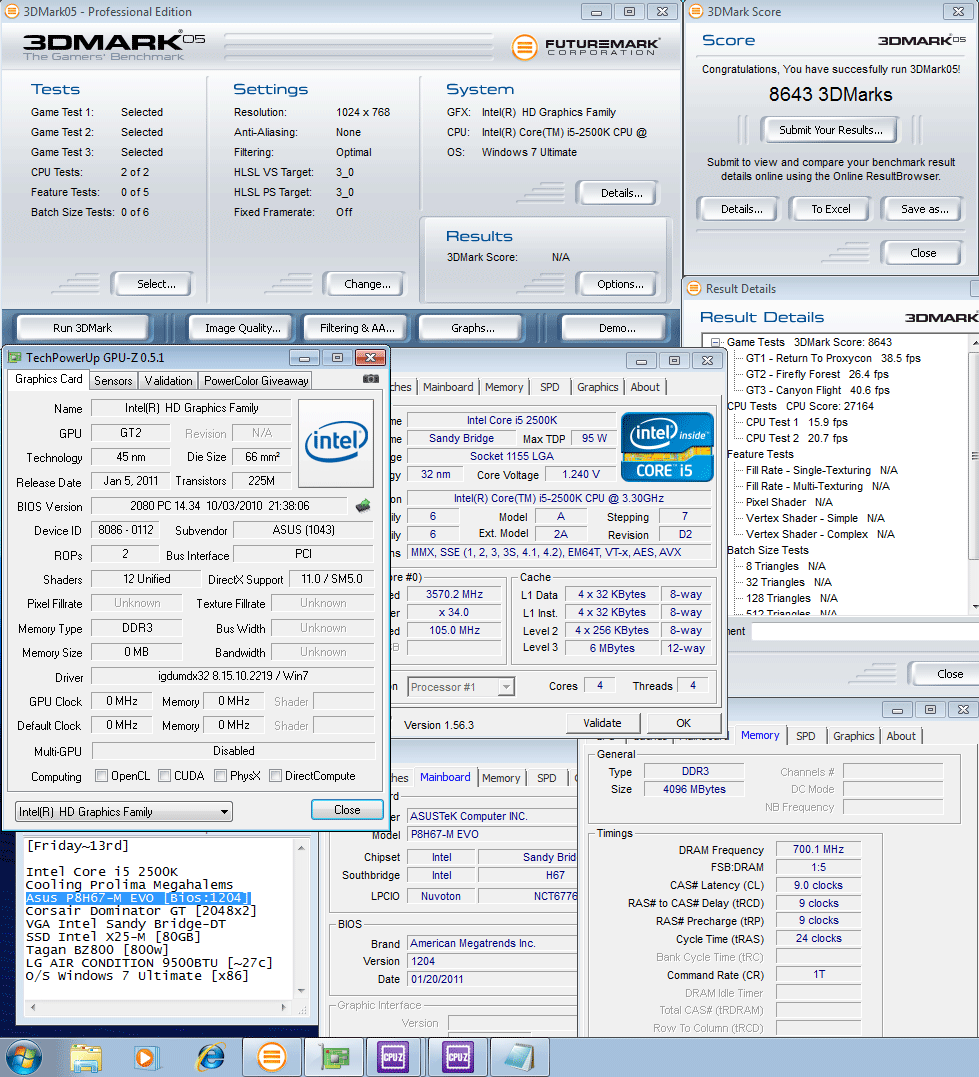
Task: Switch to the Notepad taskbar icon
Action: pos(519,1057)
